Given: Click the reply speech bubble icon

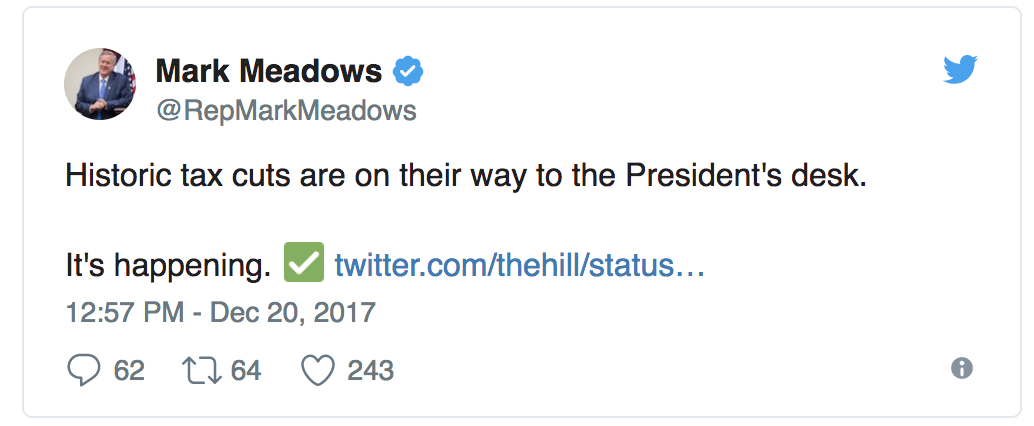Looking at the screenshot, I should (x=83, y=371).
